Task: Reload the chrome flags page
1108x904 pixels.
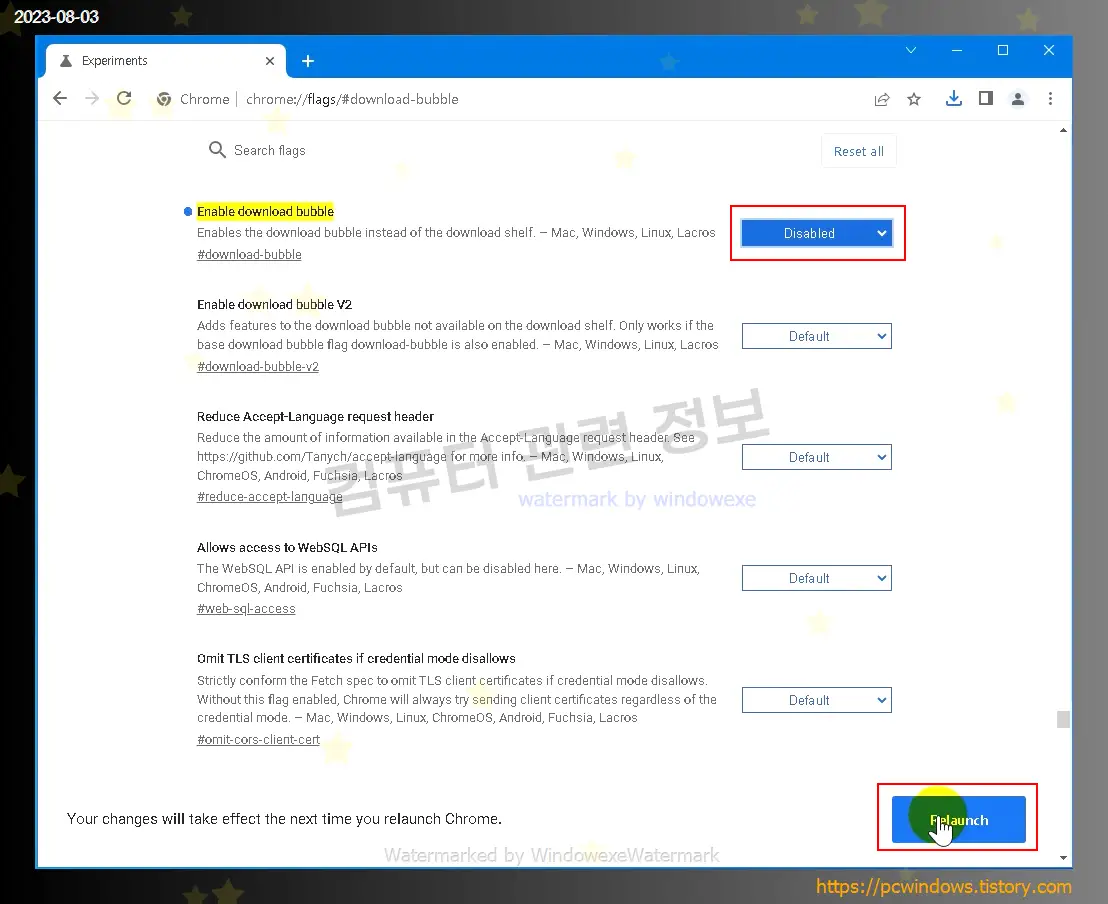Action: 124,98
